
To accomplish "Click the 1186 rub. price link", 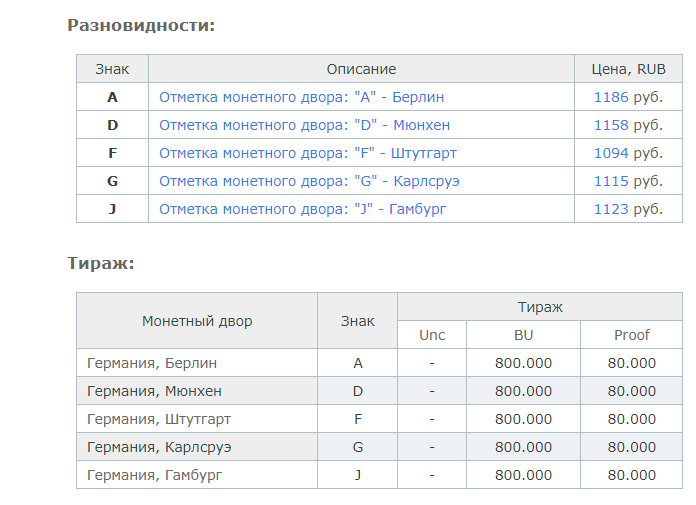I will [611, 97].
